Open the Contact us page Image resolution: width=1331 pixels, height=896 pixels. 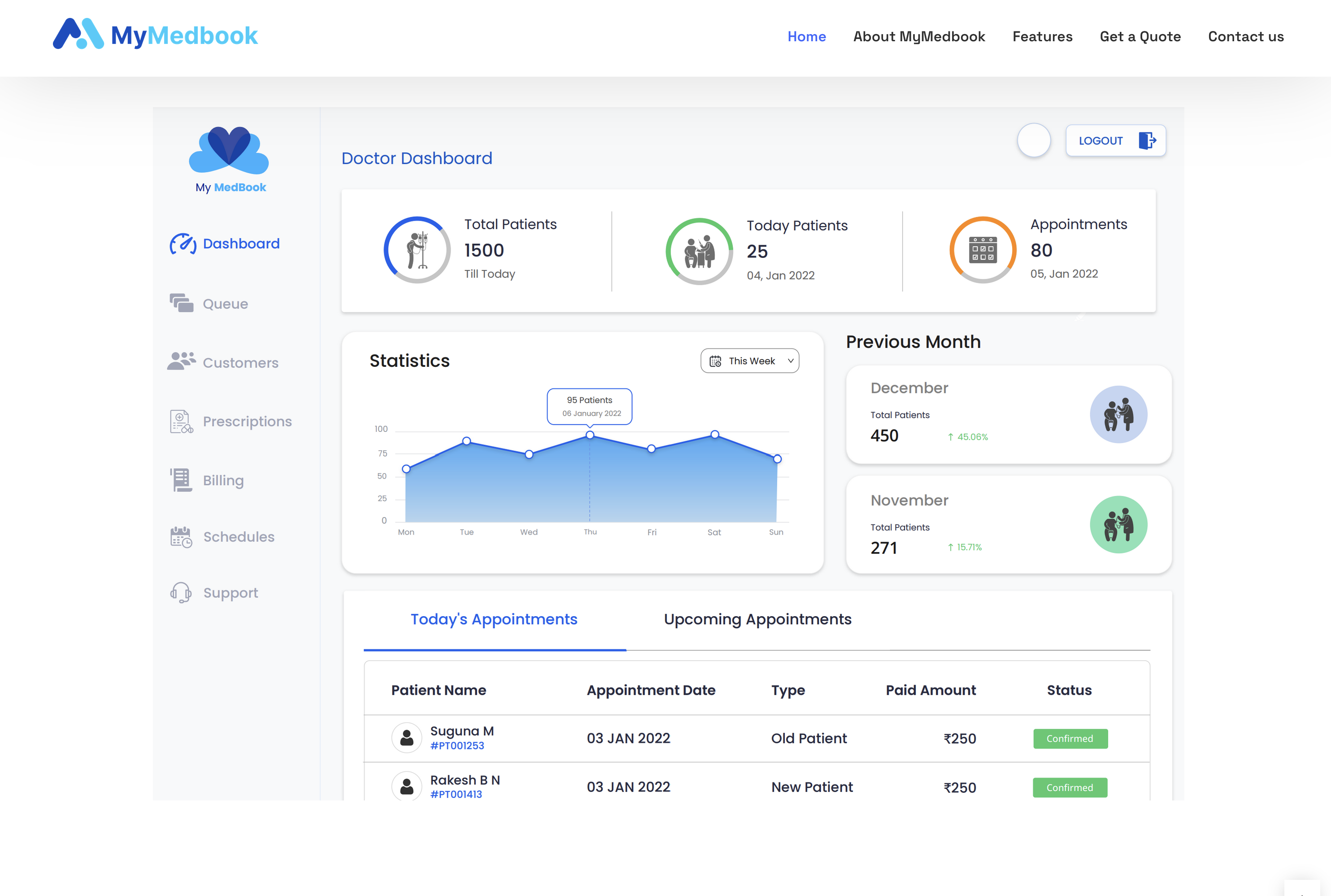[1245, 37]
